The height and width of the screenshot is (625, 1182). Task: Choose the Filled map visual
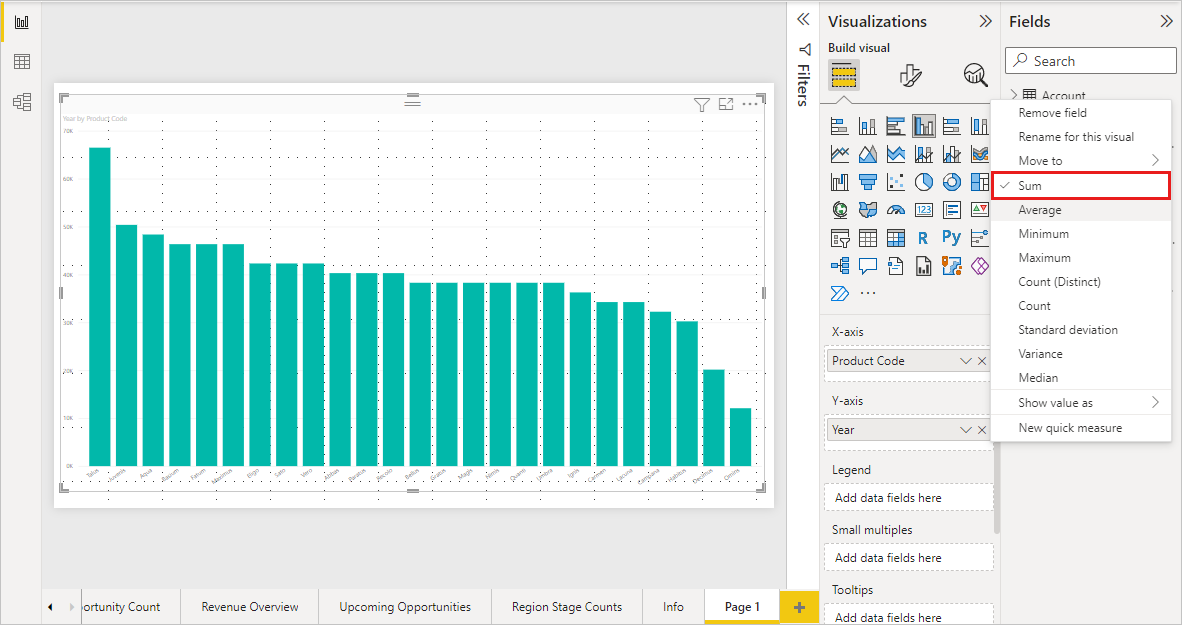coord(868,210)
